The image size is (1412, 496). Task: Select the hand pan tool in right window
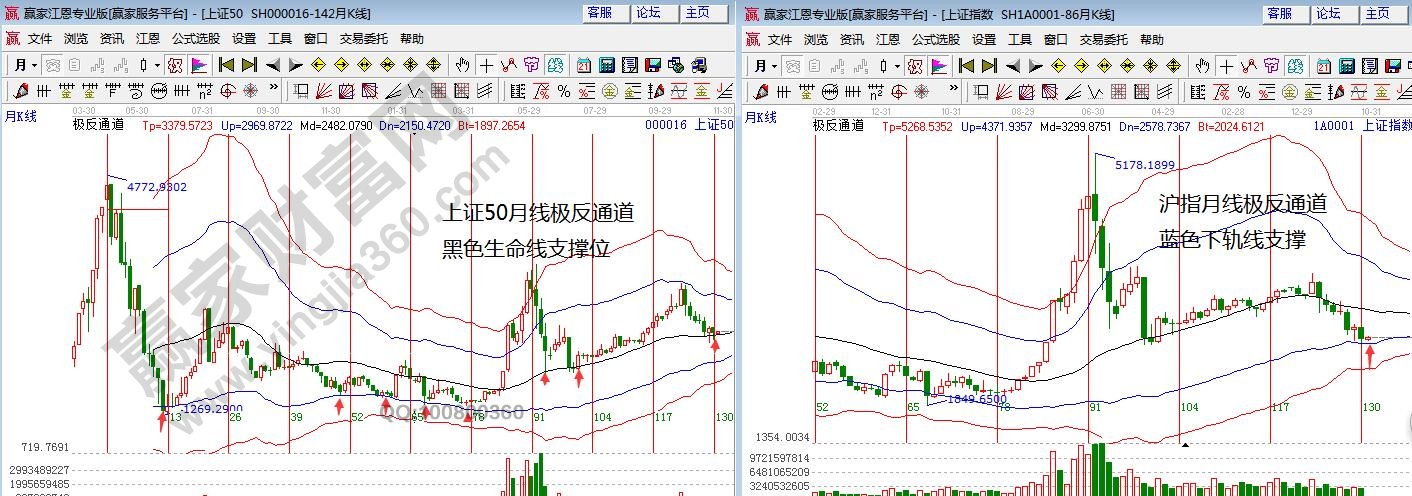coord(1202,65)
